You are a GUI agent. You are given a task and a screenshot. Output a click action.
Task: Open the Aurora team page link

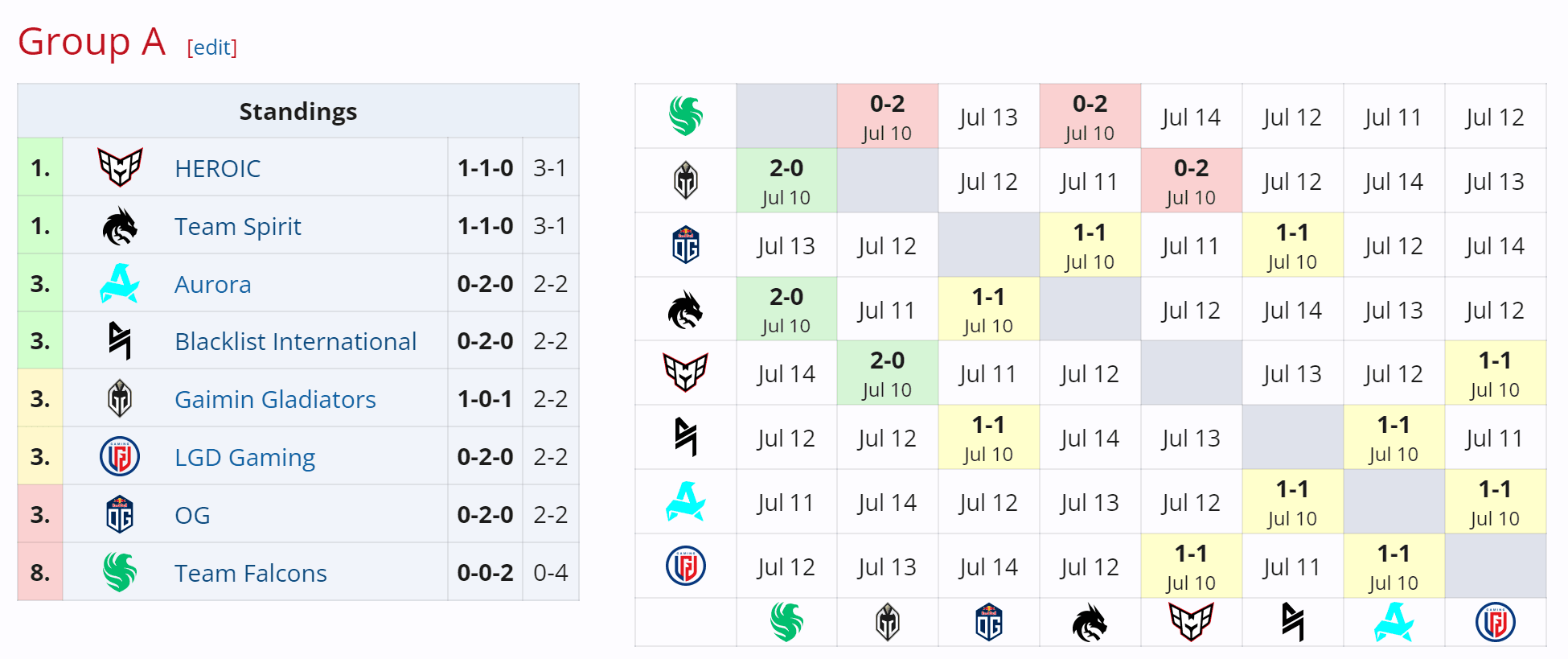click(x=212, y=284)
